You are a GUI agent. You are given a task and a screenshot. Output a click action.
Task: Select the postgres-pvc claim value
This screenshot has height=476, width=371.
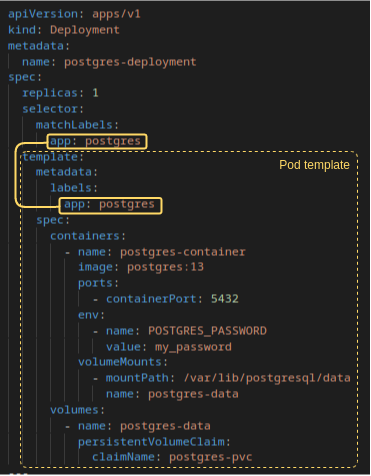211,457
